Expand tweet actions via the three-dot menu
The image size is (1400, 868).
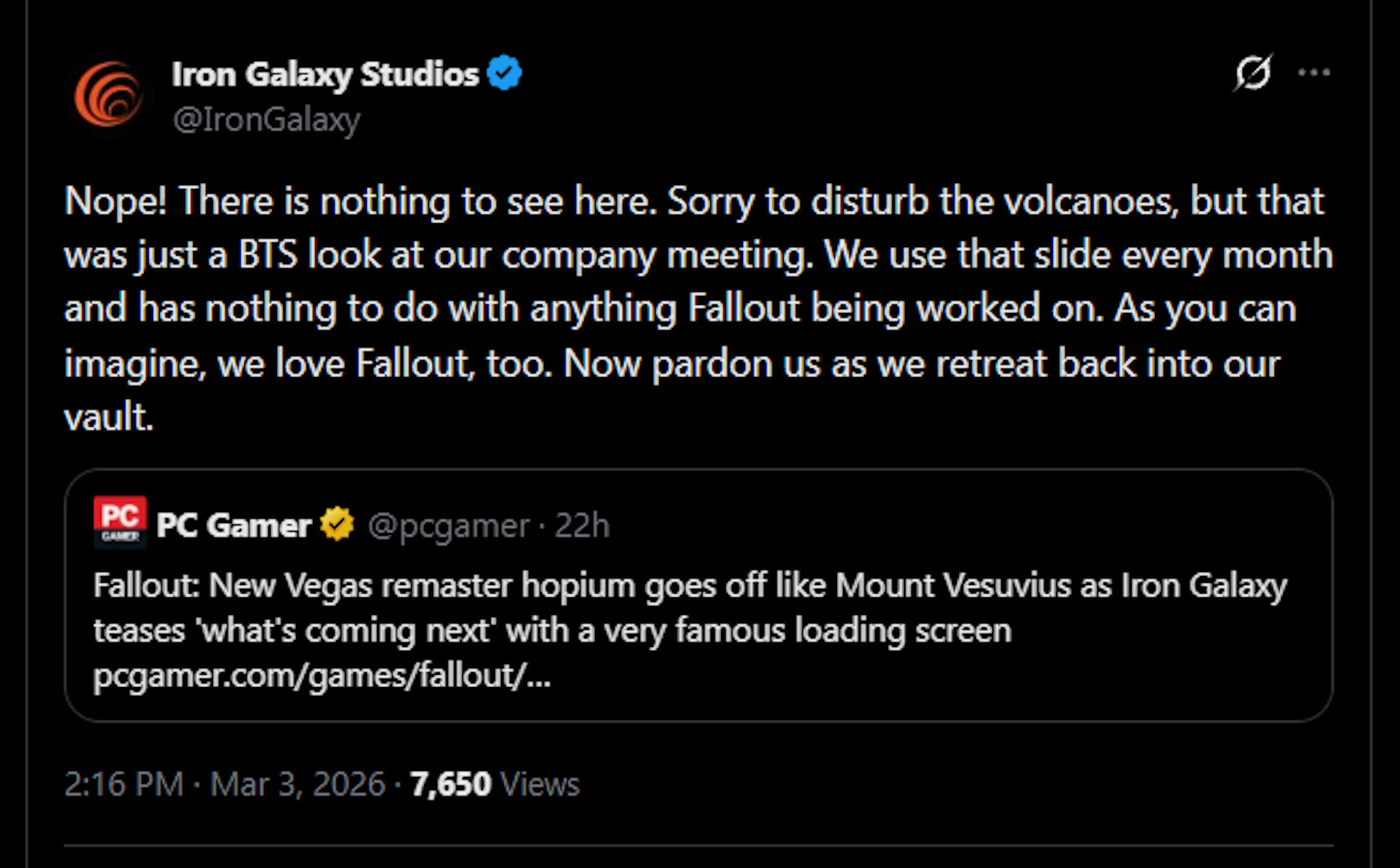click(x=1315, y=70)
